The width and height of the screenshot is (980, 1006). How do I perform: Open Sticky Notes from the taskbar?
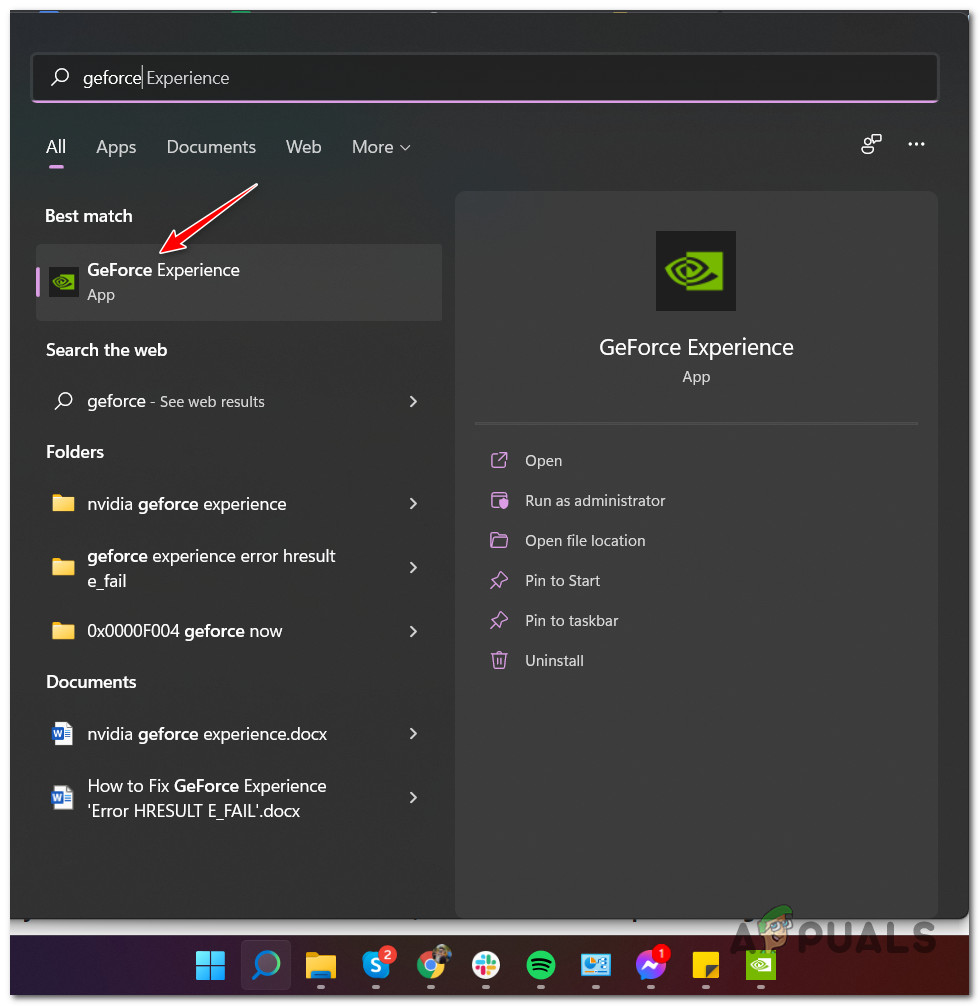(x=706, y=964)
